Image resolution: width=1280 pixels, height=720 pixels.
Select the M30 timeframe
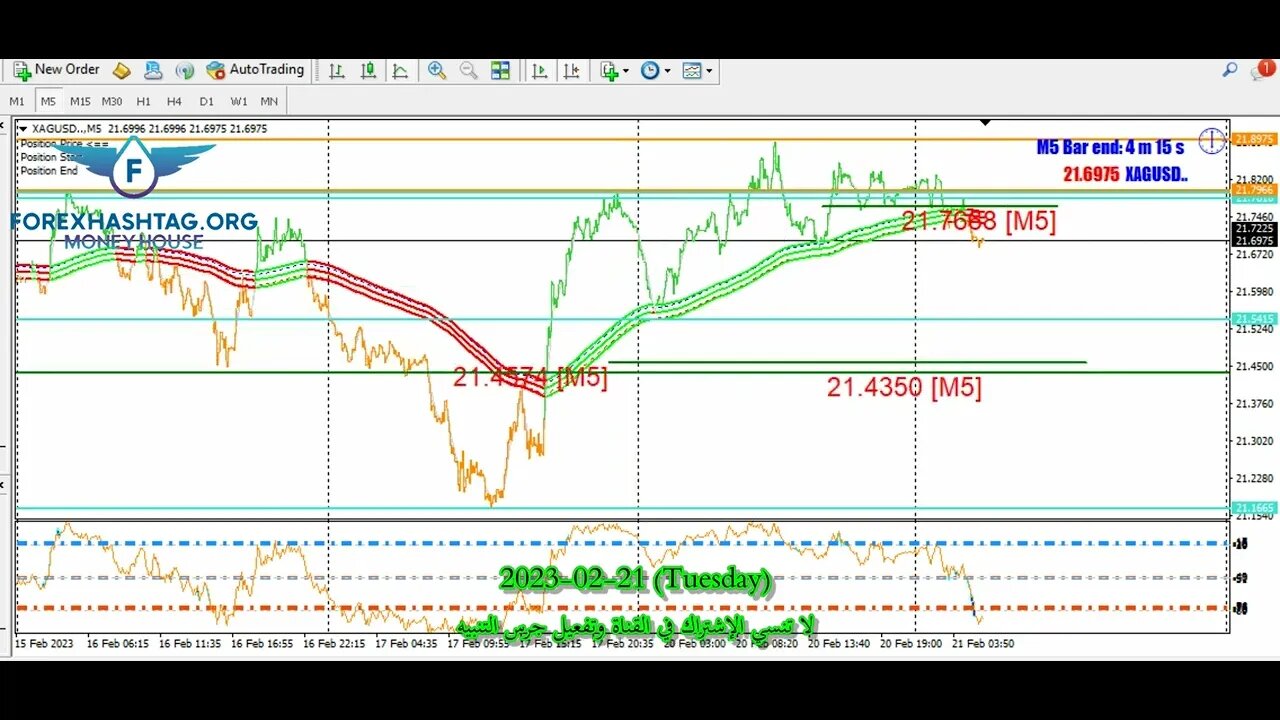tap(112, 101)
